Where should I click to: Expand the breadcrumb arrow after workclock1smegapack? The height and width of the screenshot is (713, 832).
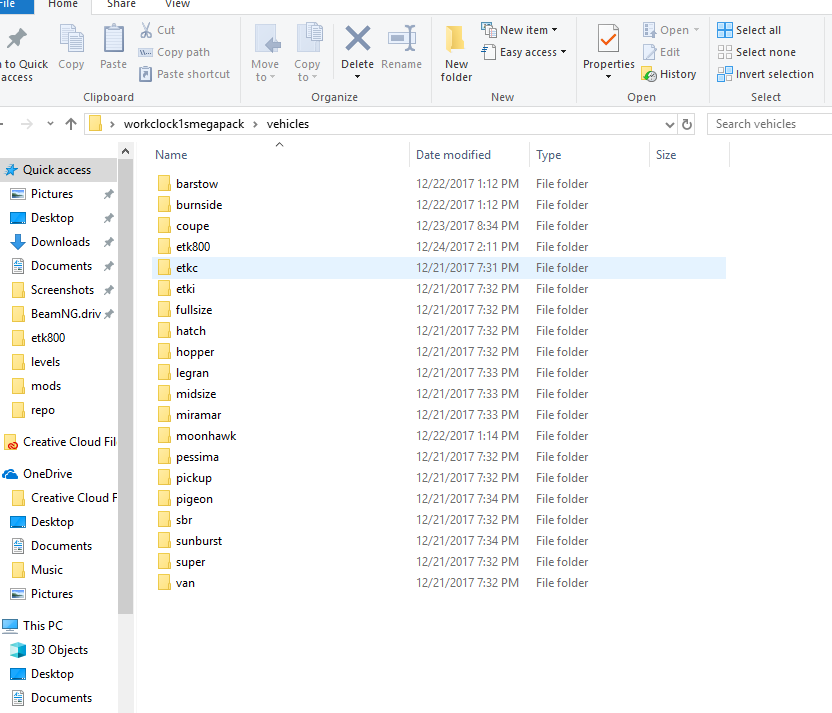click(x=255, y=124)
